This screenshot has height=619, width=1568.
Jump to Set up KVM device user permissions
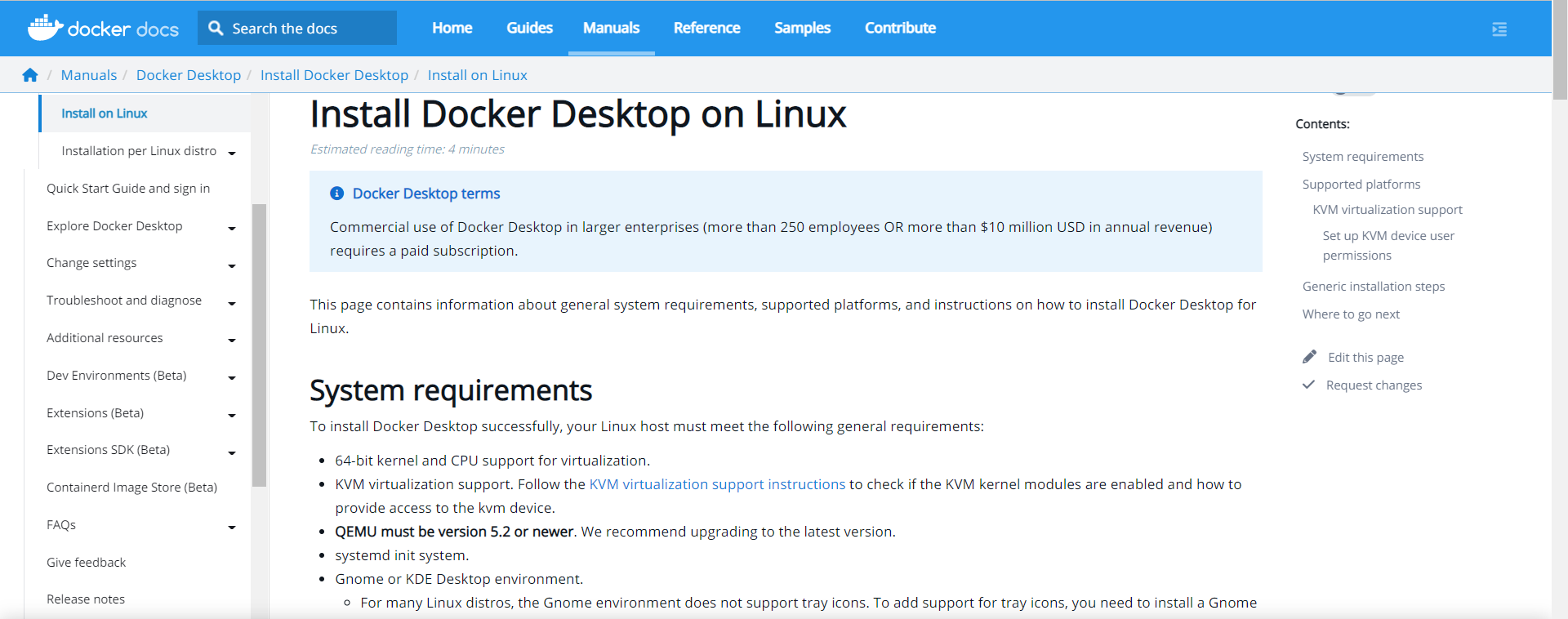tap(1388, 245)
